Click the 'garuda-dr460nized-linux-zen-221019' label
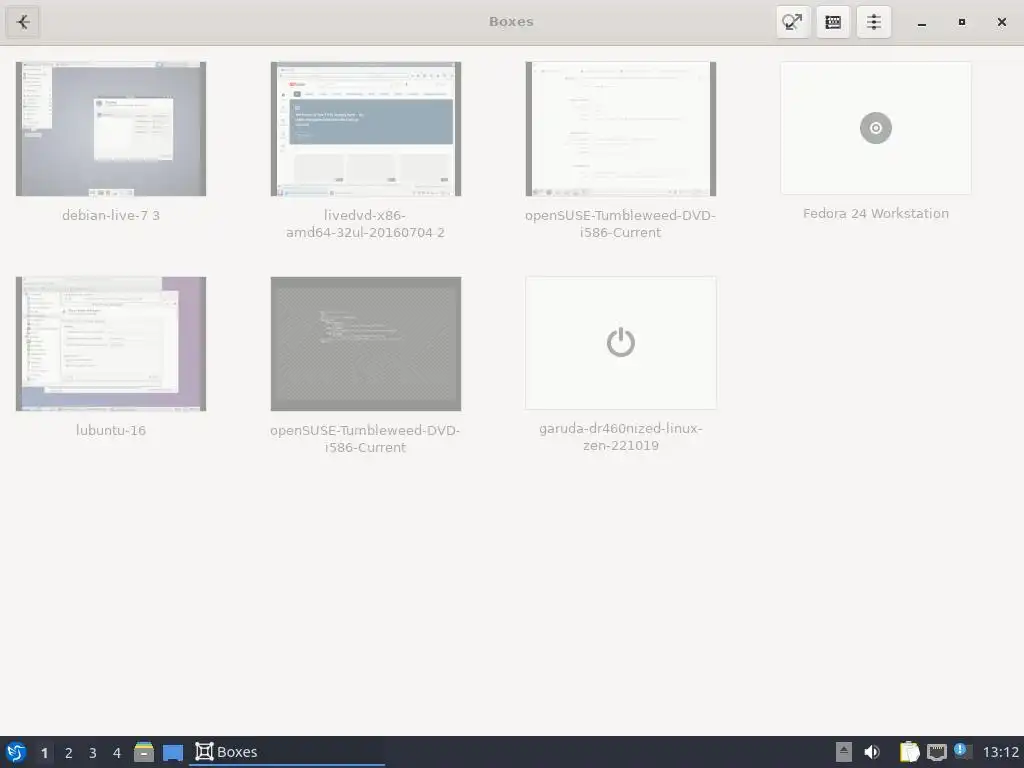This screenshot has height=768, width=1024. 620,437
